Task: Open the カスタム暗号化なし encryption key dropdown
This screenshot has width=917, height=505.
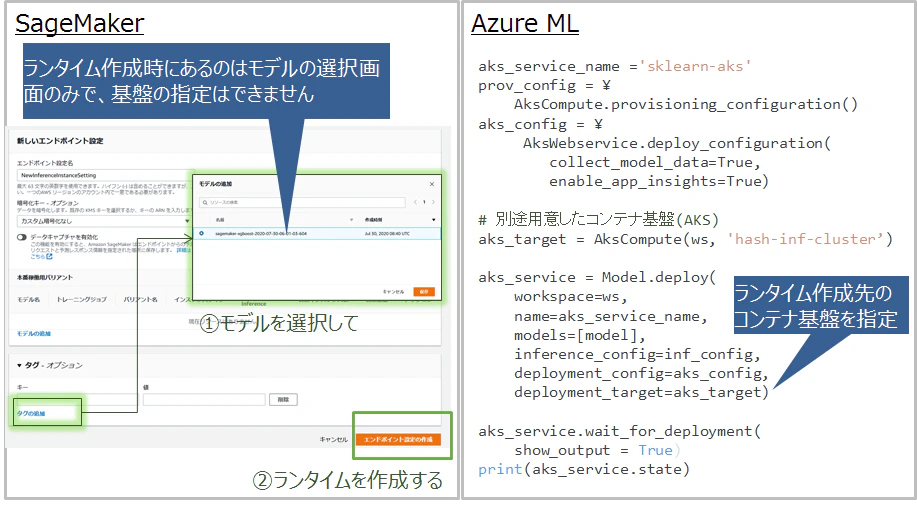Action: point(105,221)
